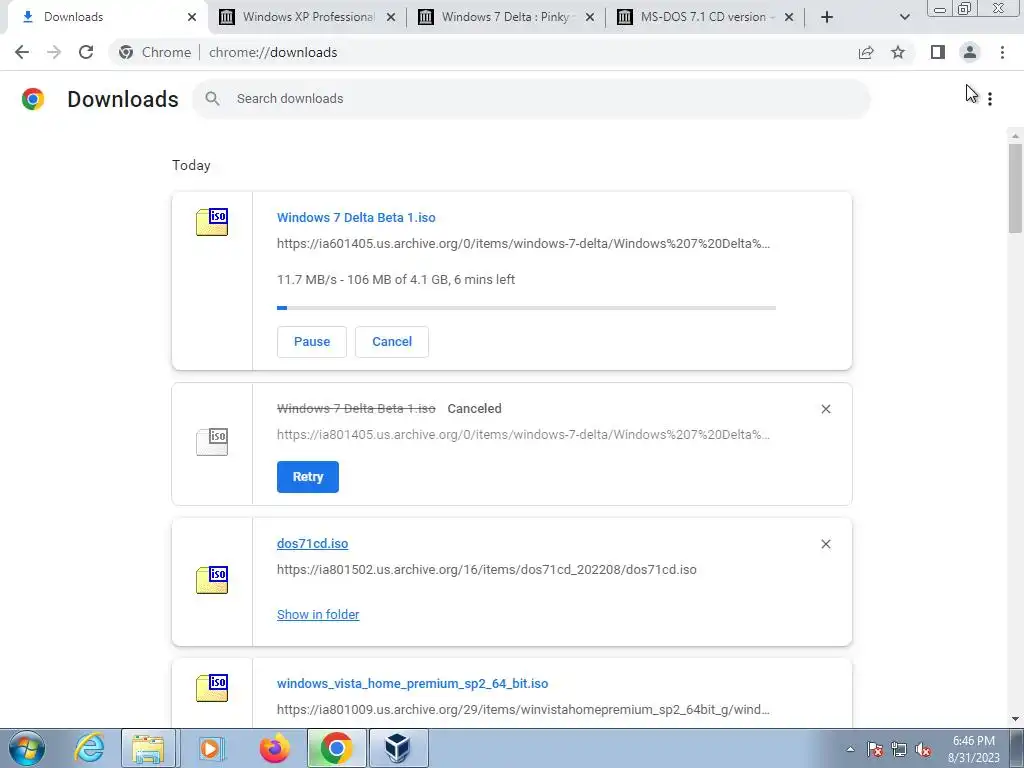Click the ISO file icon of active Windows 7 Delta download
Image resolution: width=1024 pixels, height=768 pixels.
[x=212, y=221]
